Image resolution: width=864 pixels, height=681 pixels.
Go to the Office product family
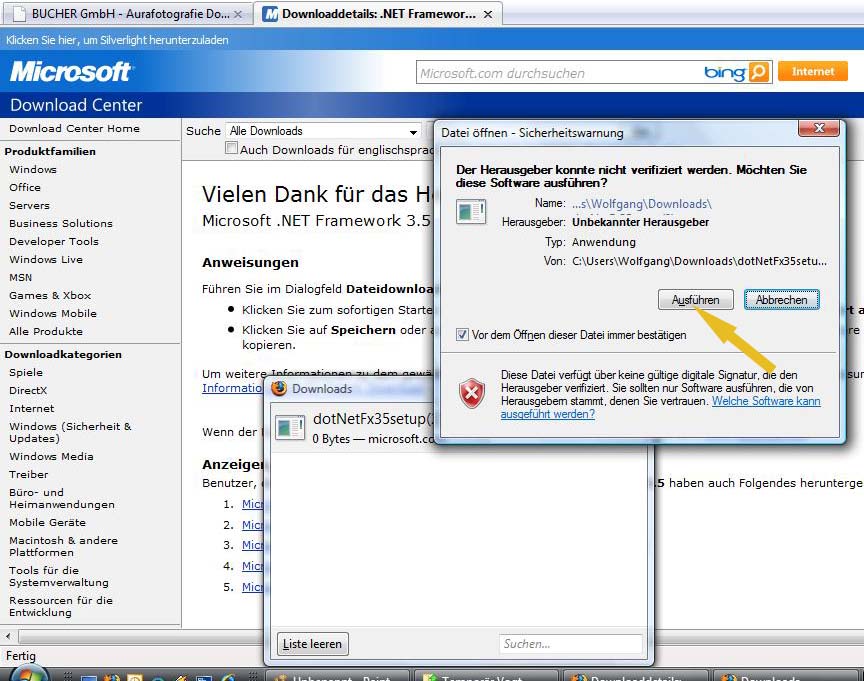tap(25, 187)
